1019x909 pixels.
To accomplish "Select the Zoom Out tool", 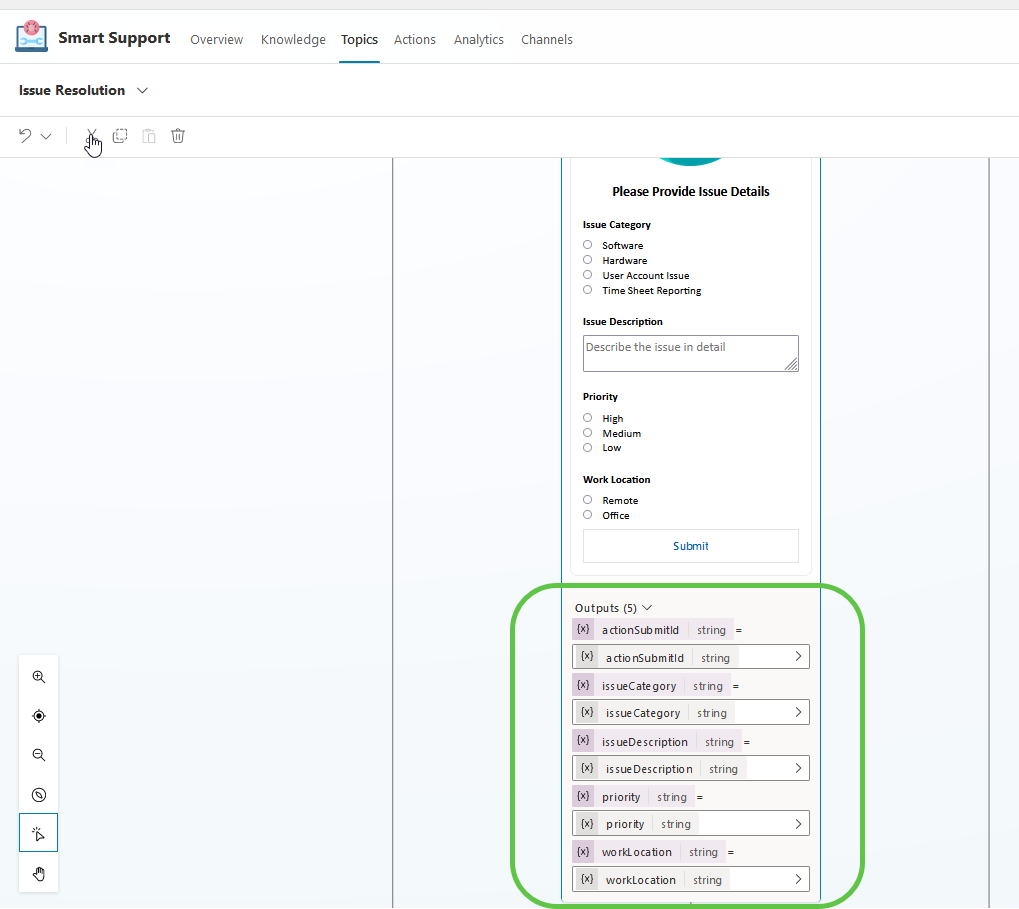I will [38, 755].
